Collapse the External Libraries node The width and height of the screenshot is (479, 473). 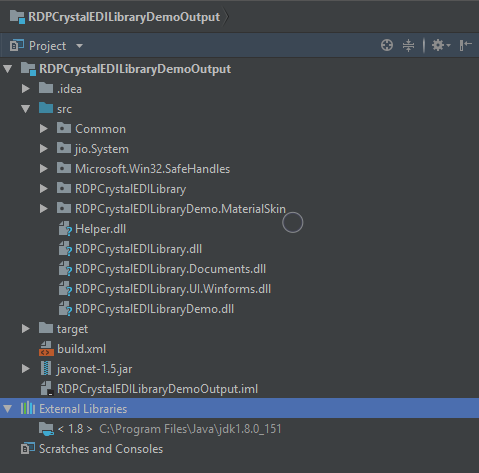8,409
